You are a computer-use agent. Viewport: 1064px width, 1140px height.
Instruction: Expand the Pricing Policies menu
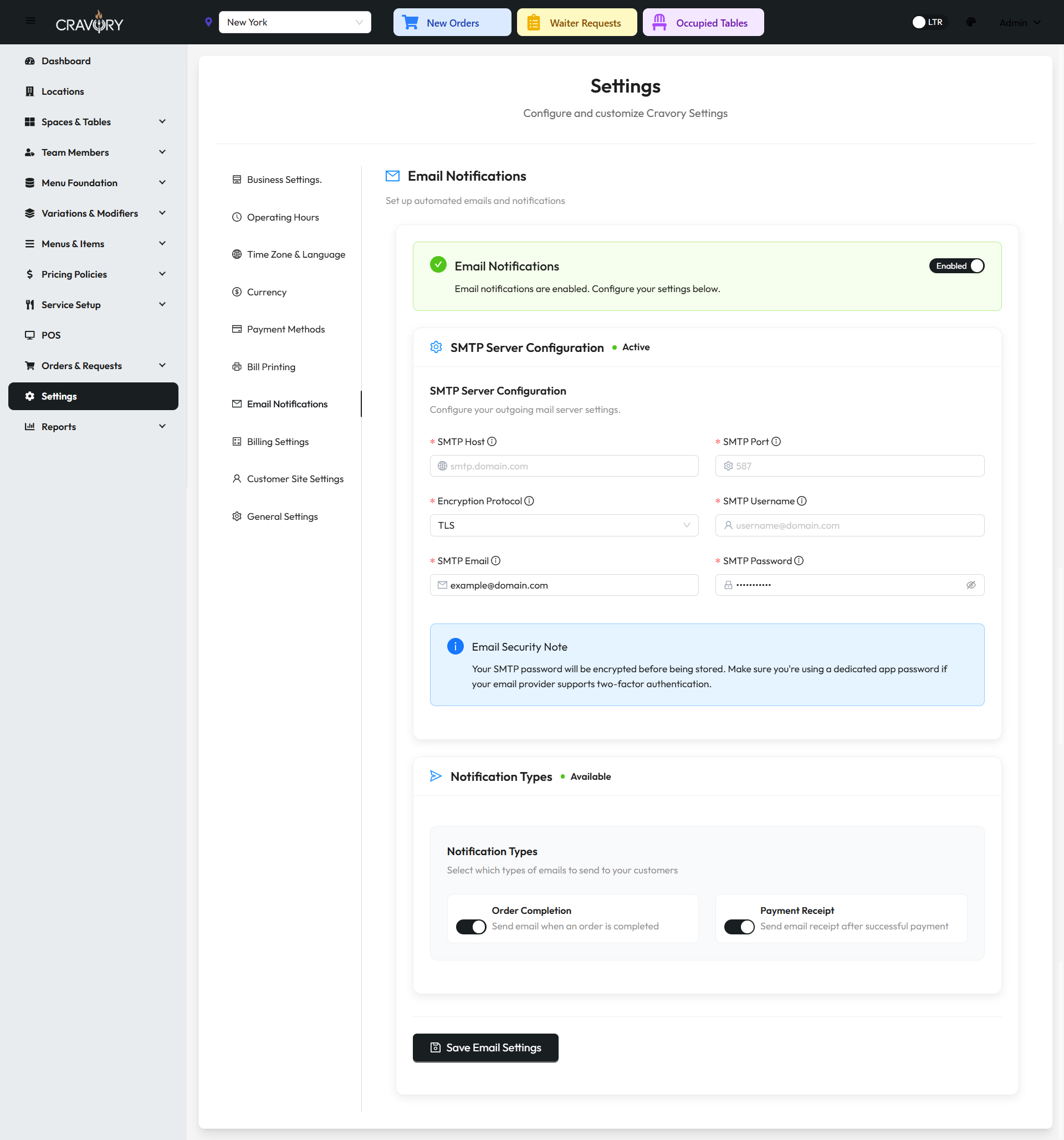coord(94,274)
